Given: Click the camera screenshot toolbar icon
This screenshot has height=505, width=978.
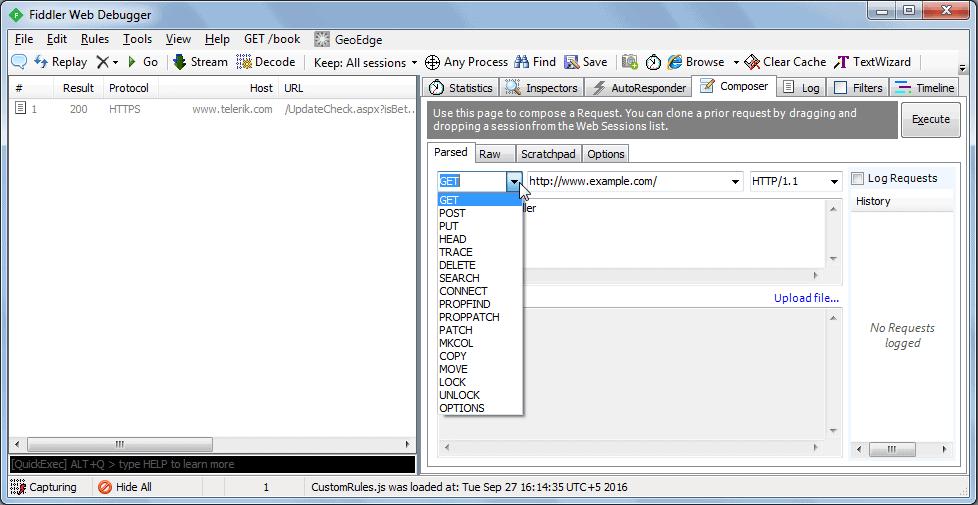Looking at the screenshot, I should [x=630, y=62].
